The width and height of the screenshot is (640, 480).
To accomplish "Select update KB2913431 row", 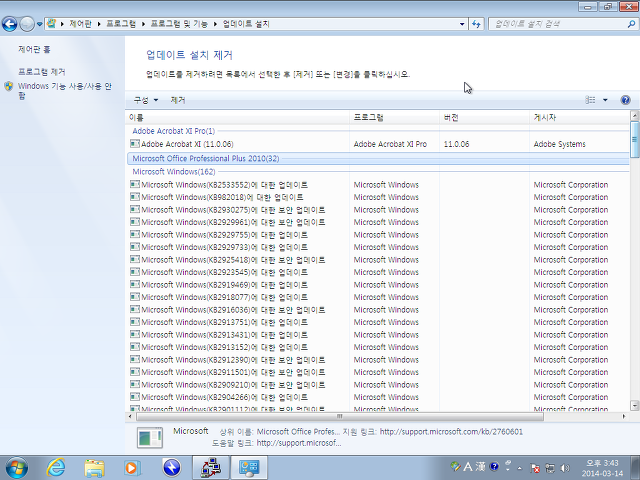I will pos(378,335).
